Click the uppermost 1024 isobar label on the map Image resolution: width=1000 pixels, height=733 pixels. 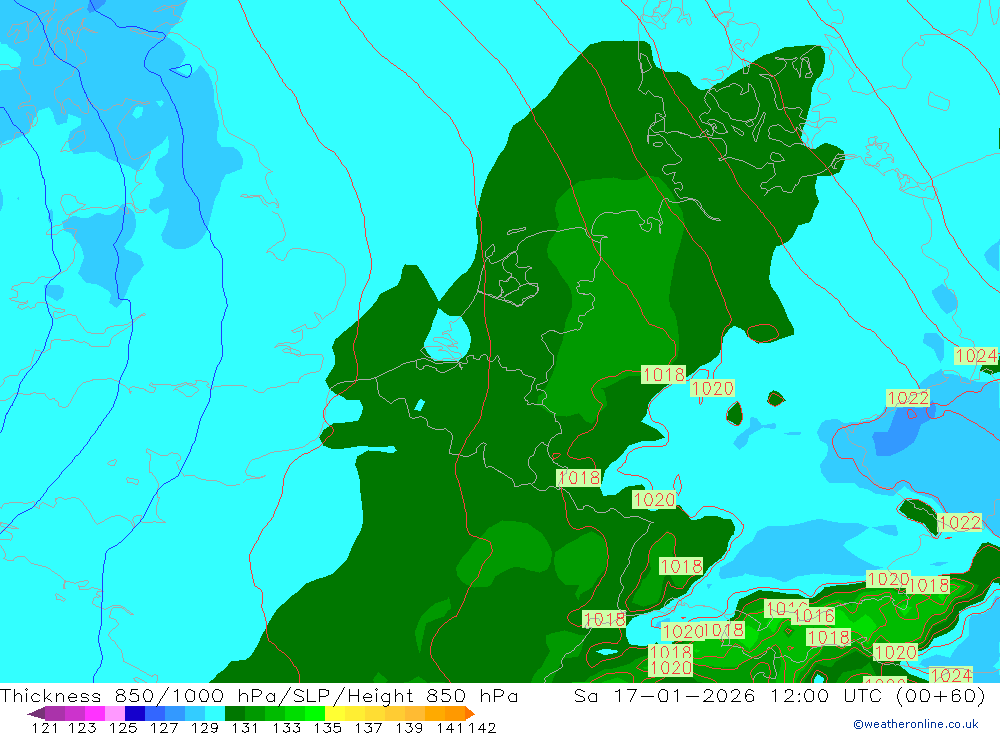click(x=976, y=355)
